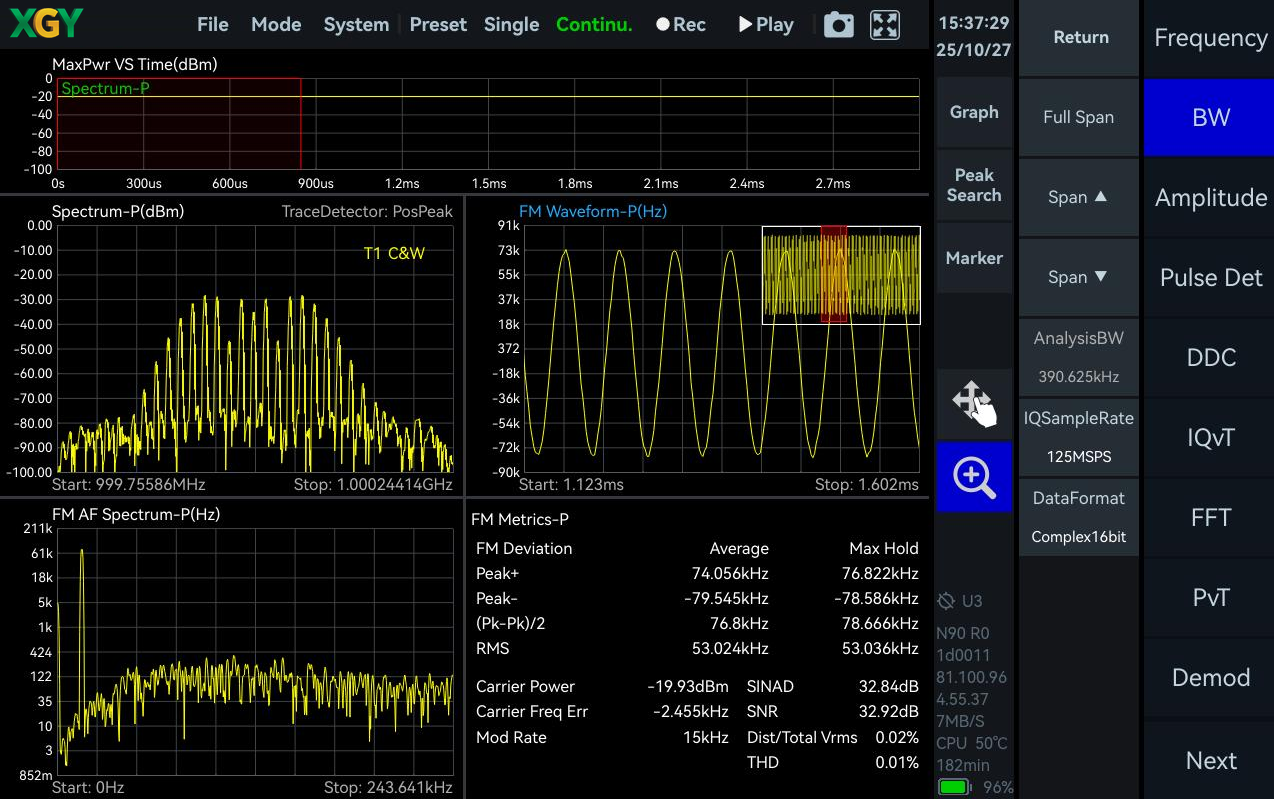This screenshot has width=1274, height=799.
Task: Play back recorded data
Action: pyautogui.click(x=766, y=25)
